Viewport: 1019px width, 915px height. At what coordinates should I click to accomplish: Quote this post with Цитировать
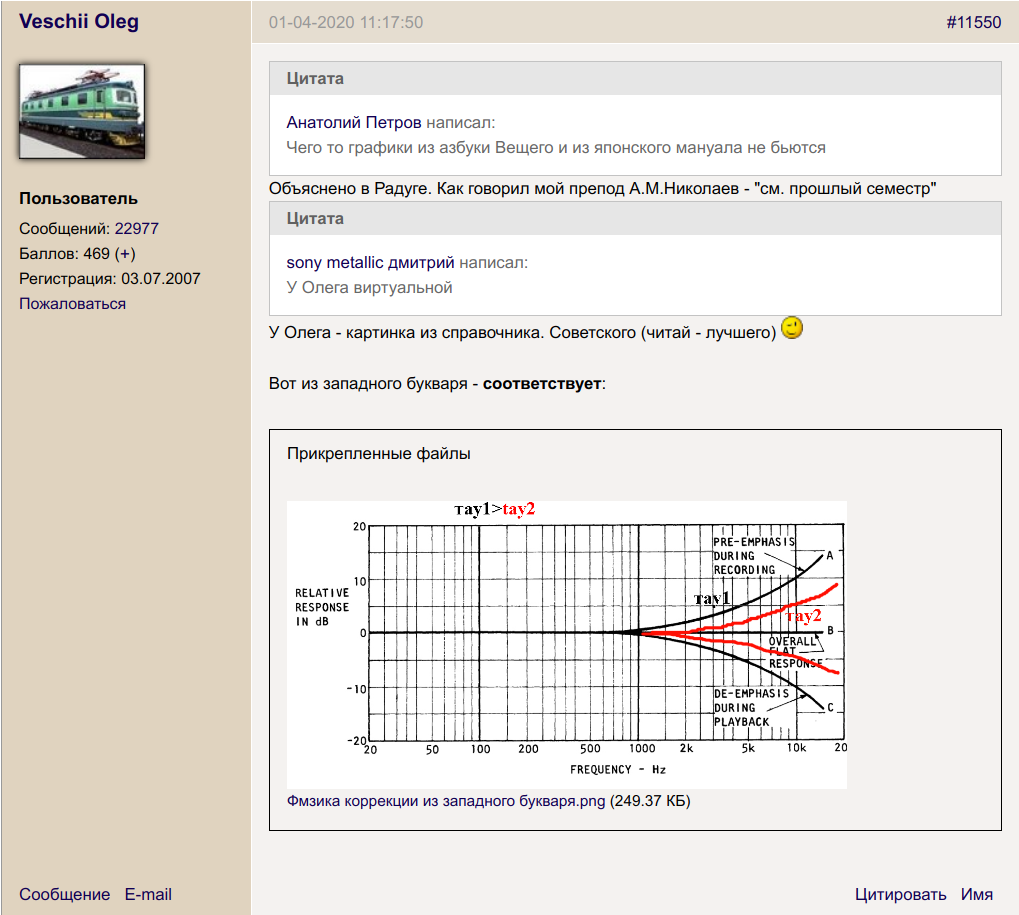click(x=900, y=894)
